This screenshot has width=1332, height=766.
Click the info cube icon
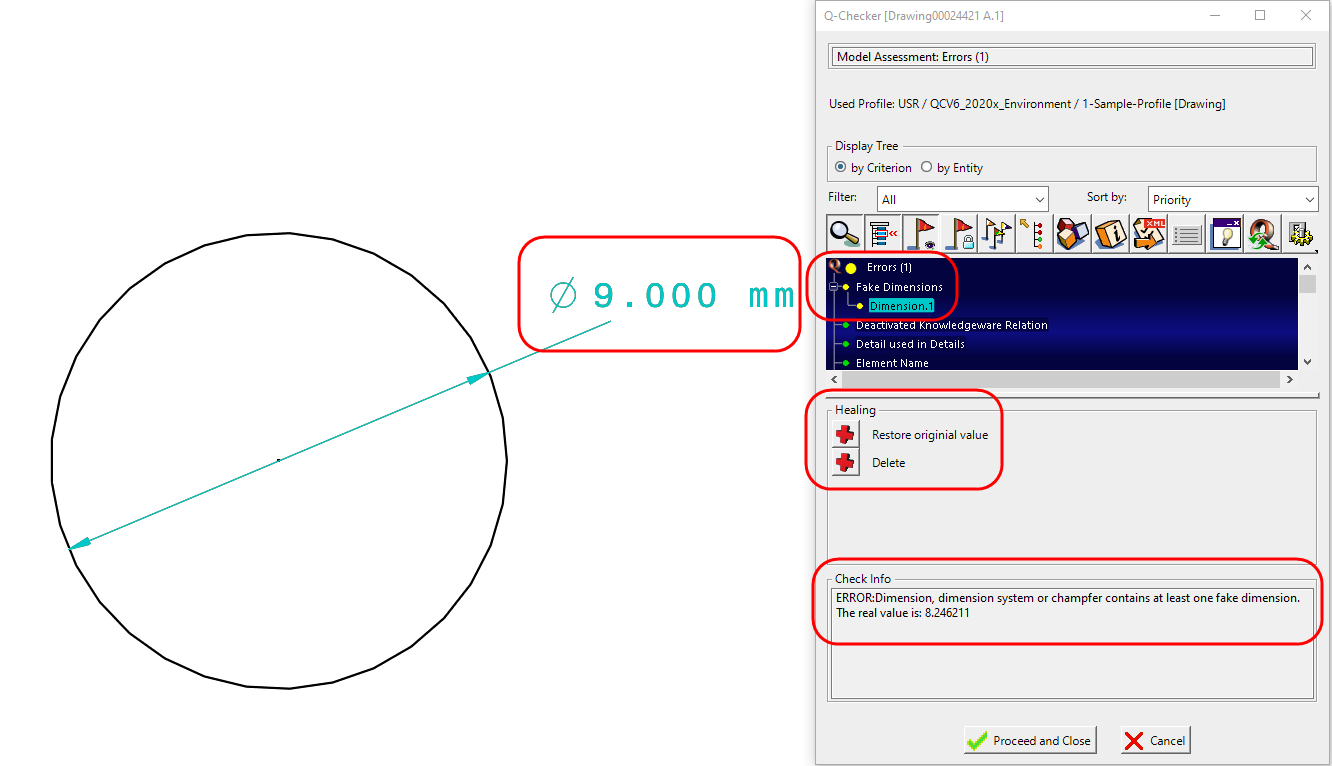coord(1111,233)
